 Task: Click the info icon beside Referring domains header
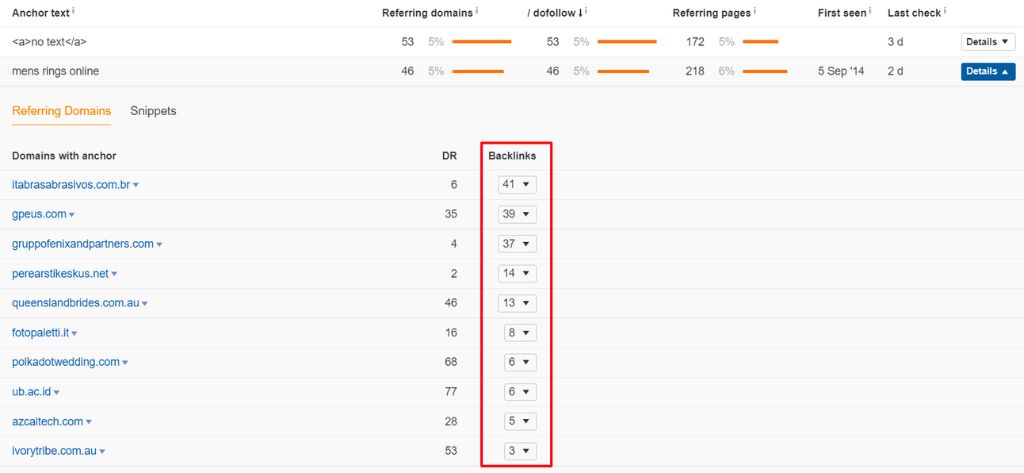pyautogui.click(x=476, y=11)
